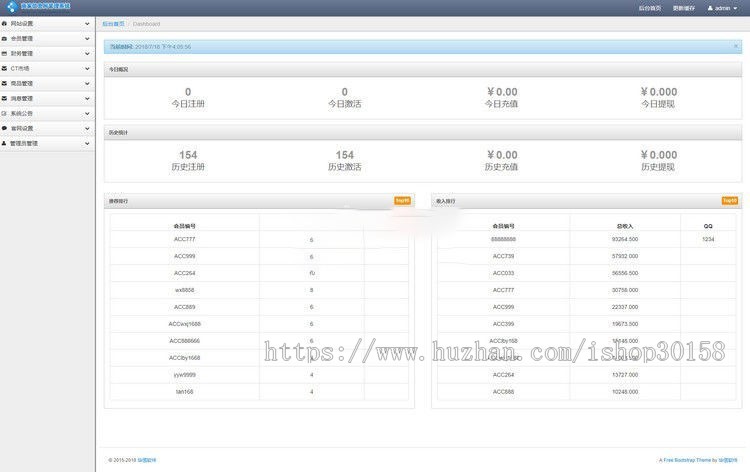The image size is (750, 472).
Task: Dismiss the current time alert banner
Action: click(736, 45)
